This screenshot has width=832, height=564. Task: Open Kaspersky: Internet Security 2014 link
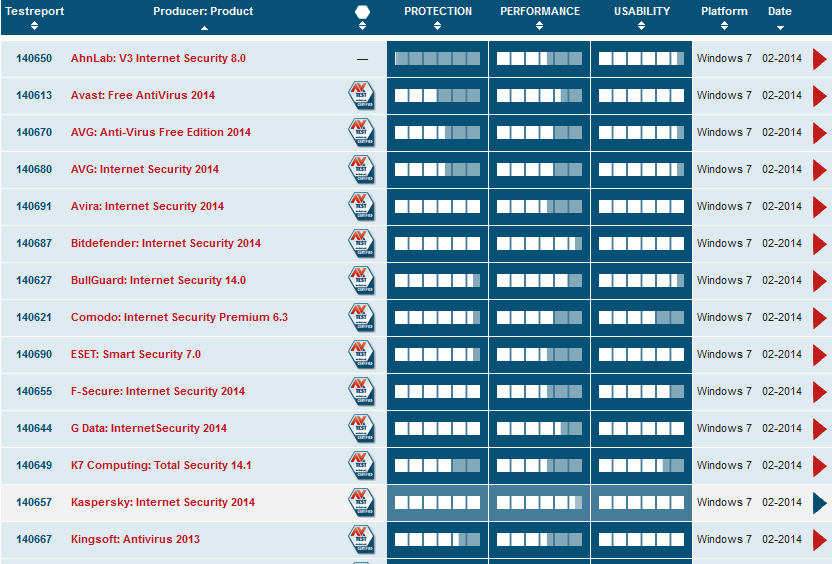(163, 502)
